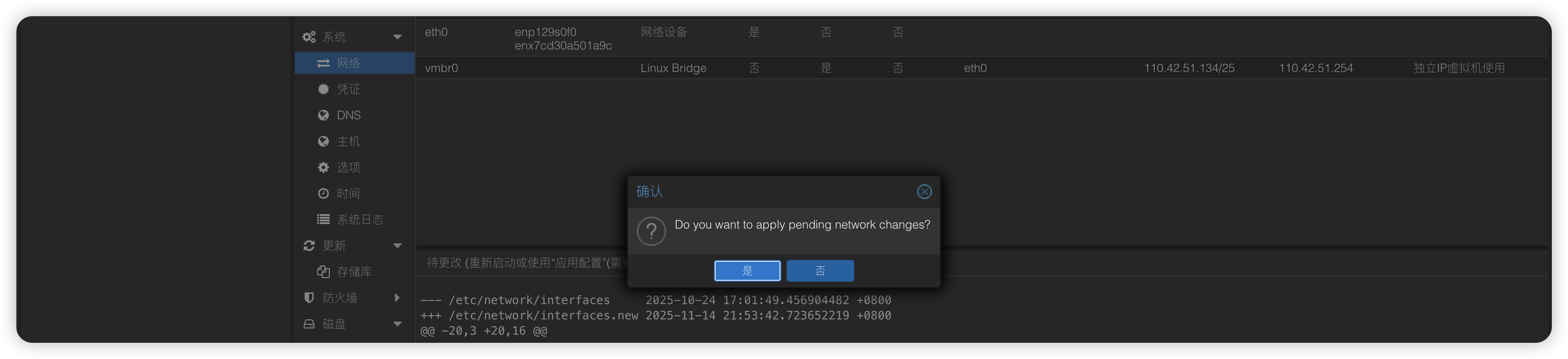Click the network arrows icon beside 网络
The image size is (1568, 359).
click(323, 63)
